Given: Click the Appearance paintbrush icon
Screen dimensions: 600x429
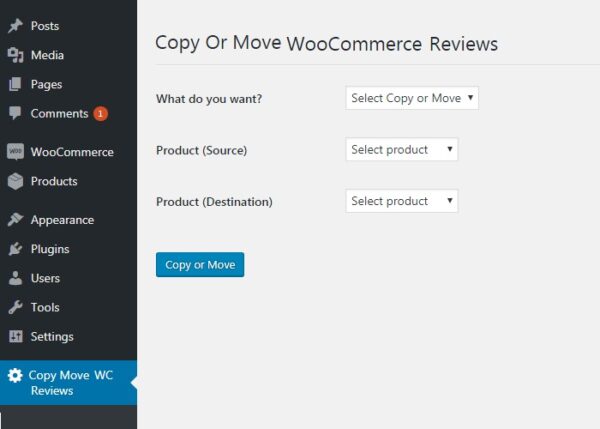Looking at the screenshot, I should (x=15, y=220).
